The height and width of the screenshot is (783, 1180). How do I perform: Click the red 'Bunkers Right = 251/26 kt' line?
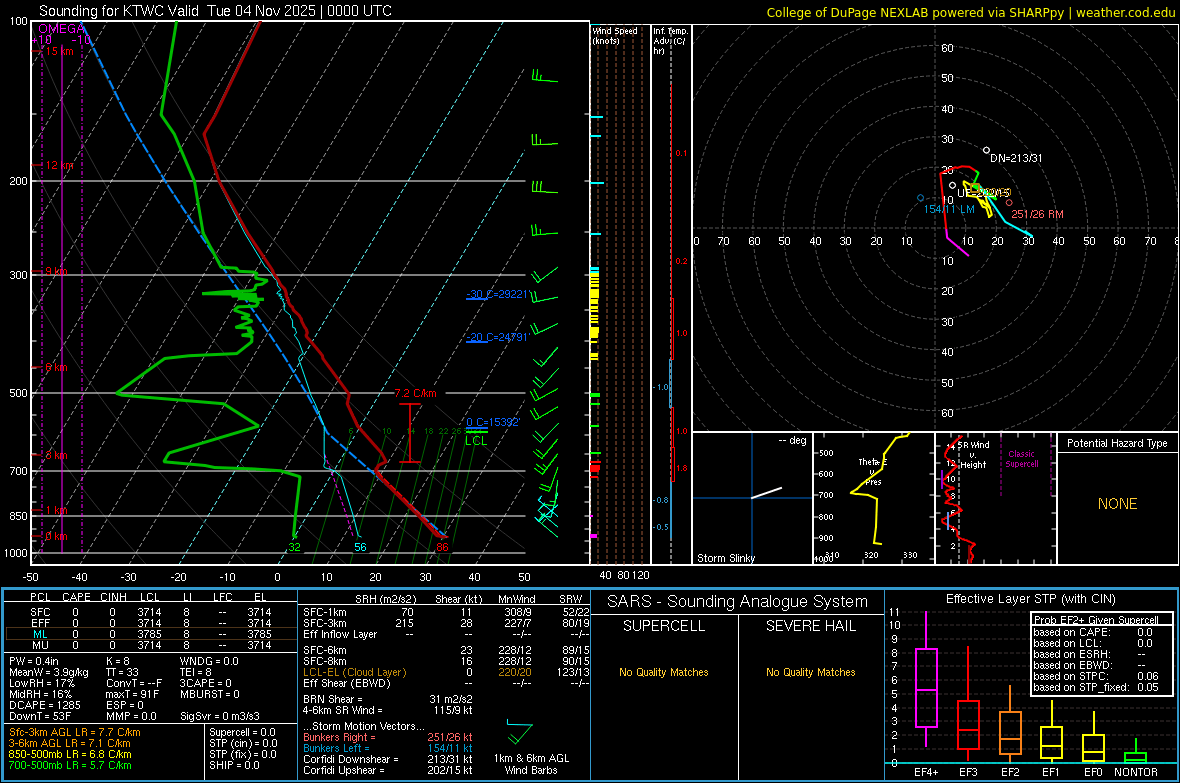point(388,737)
